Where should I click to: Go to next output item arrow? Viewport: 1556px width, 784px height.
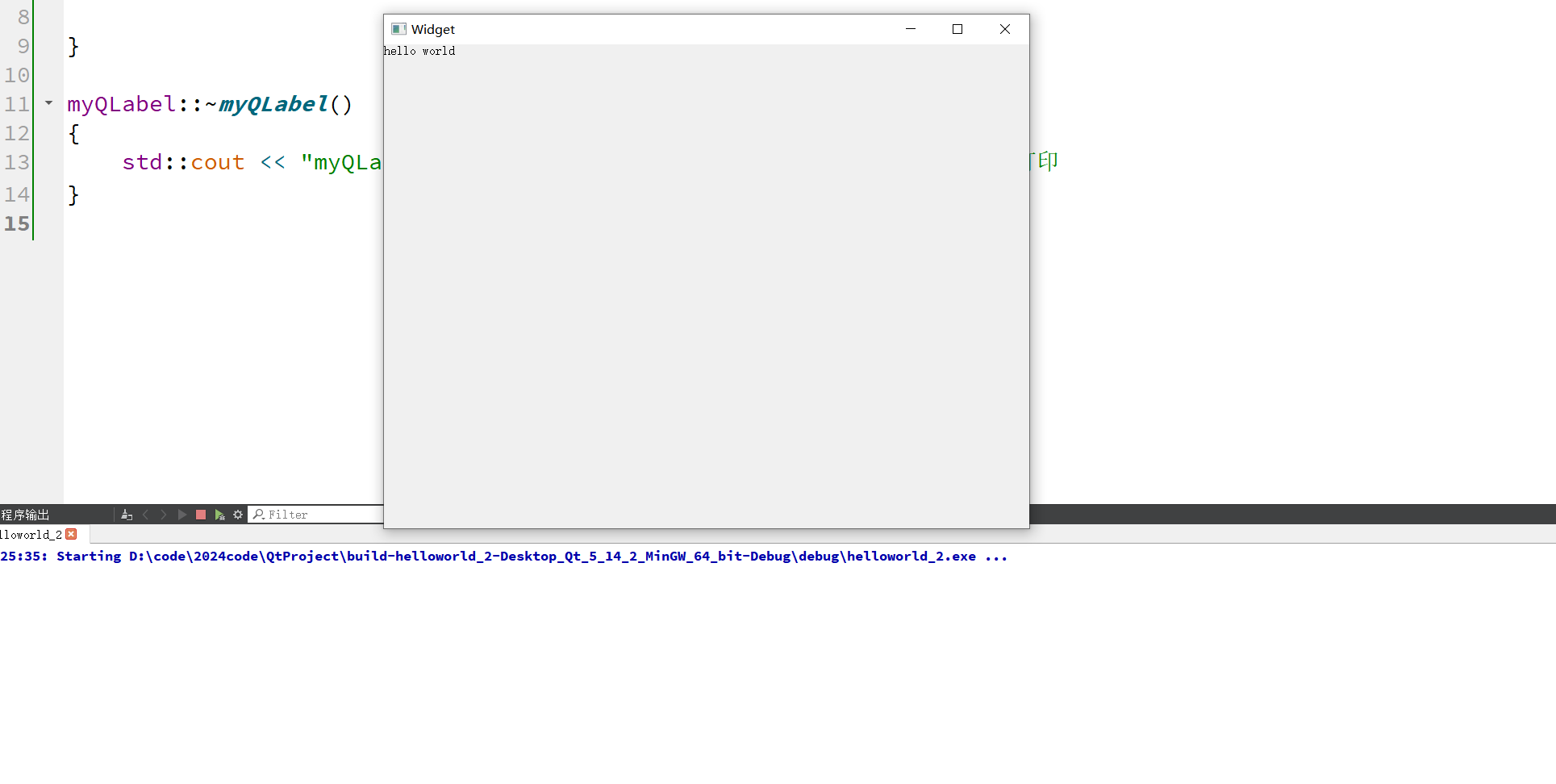click(x=164, y=515)
